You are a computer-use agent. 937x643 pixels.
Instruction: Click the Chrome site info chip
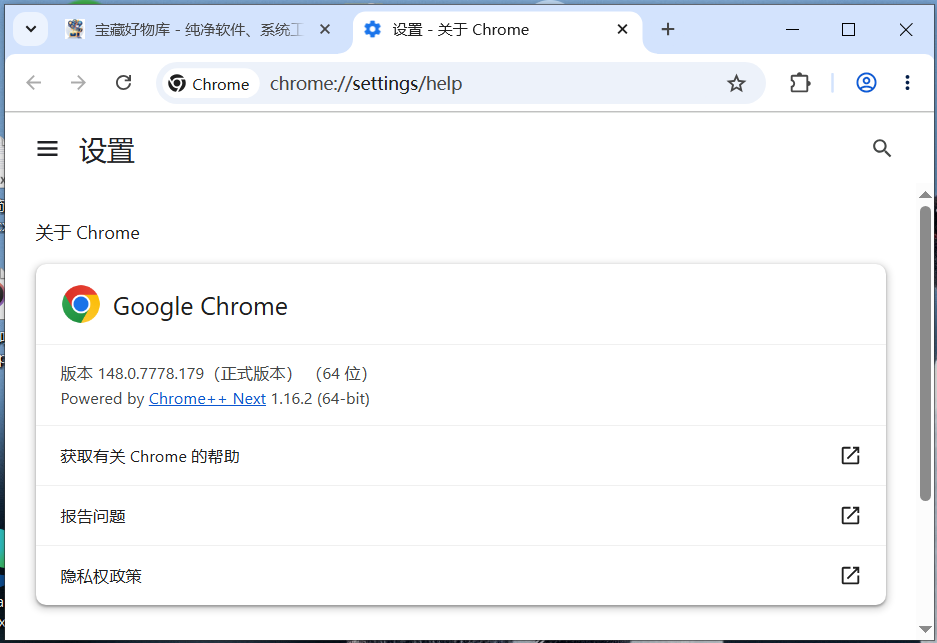[210, 84]
